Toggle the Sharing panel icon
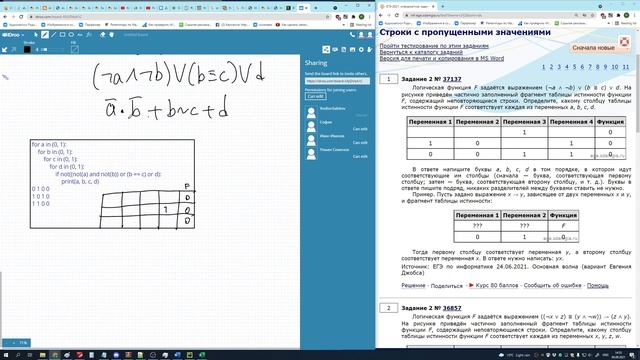 click(x=326, y=49)
